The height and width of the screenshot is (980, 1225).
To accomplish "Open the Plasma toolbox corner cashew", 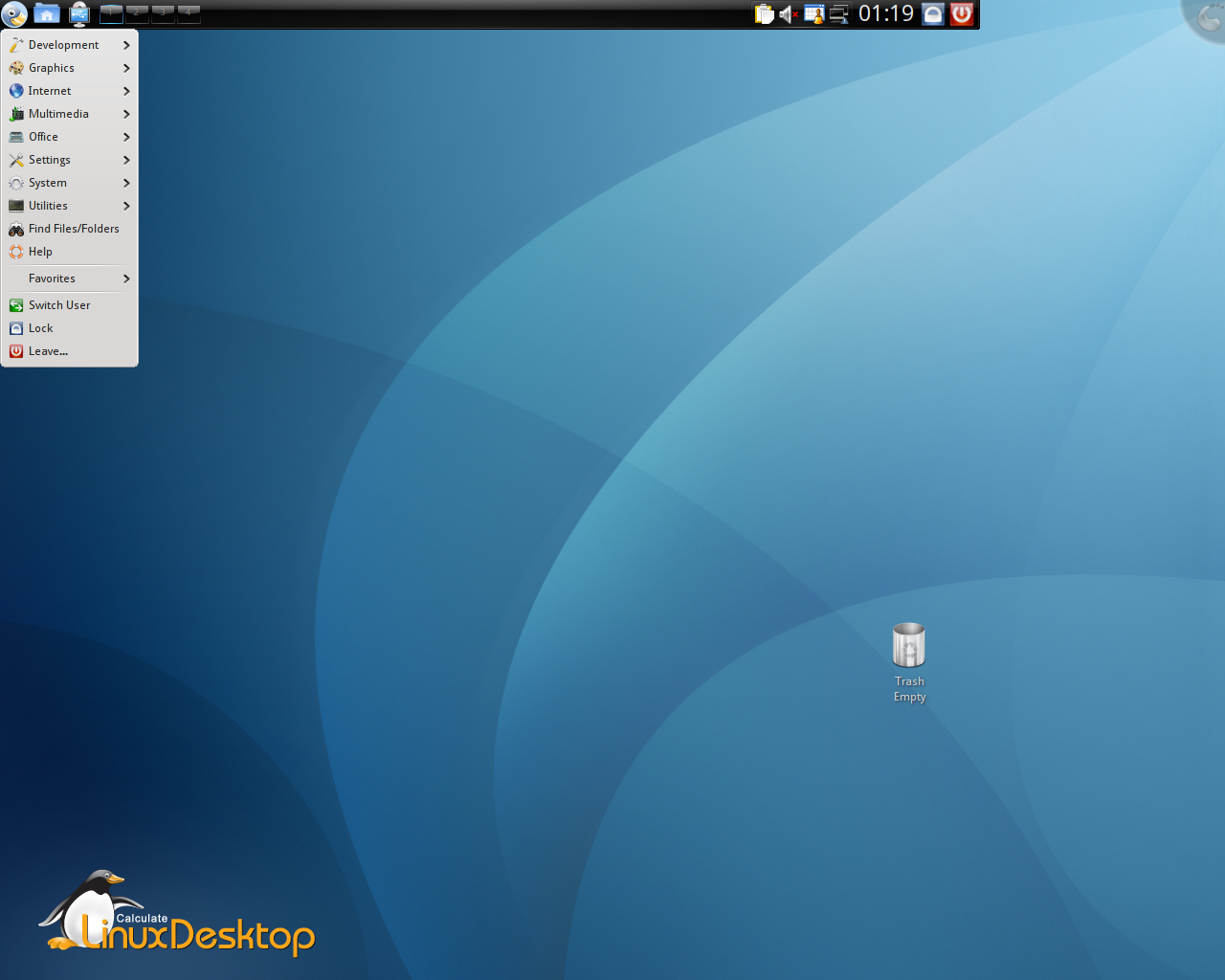I will [x=1208, y=15].
